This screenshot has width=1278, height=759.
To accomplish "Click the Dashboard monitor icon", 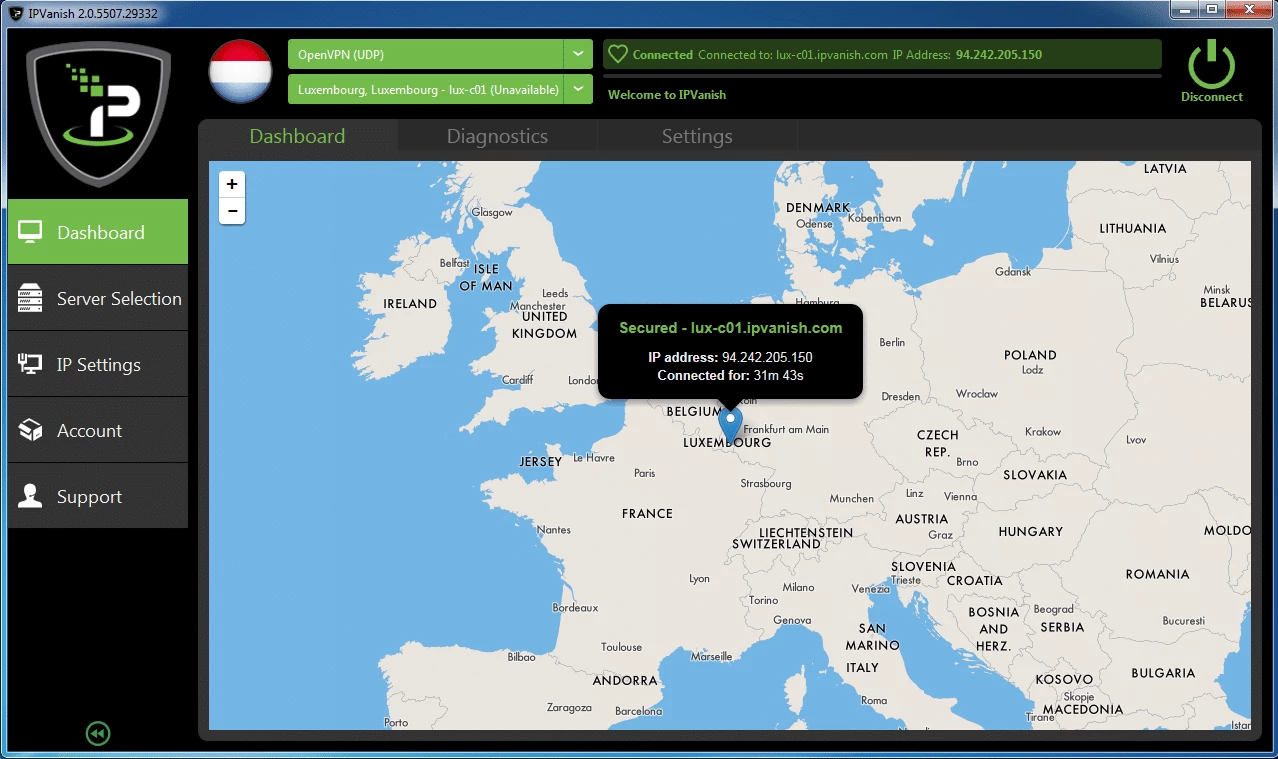I will coord(30,232).
